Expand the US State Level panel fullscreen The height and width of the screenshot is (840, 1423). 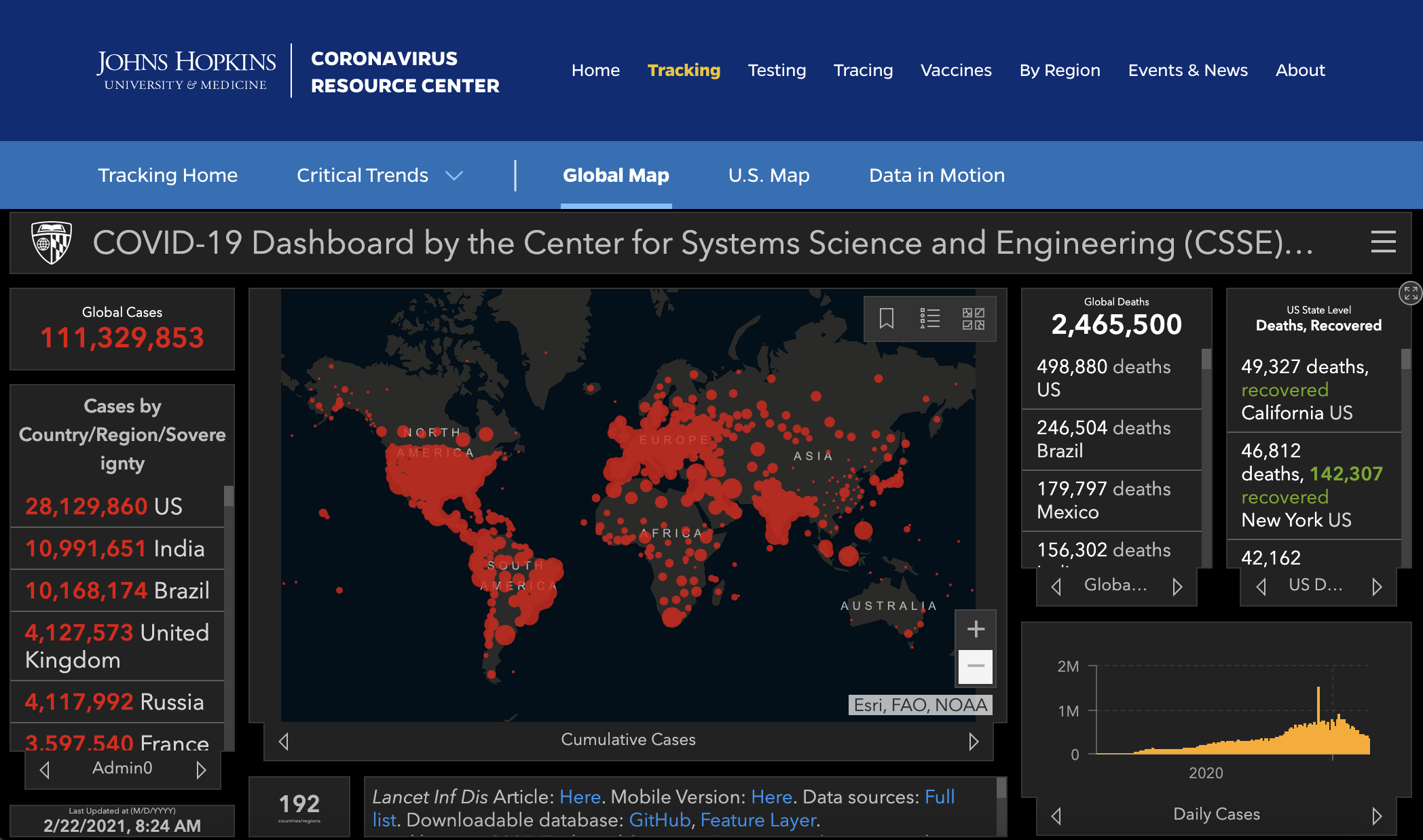click(1410, 293)
